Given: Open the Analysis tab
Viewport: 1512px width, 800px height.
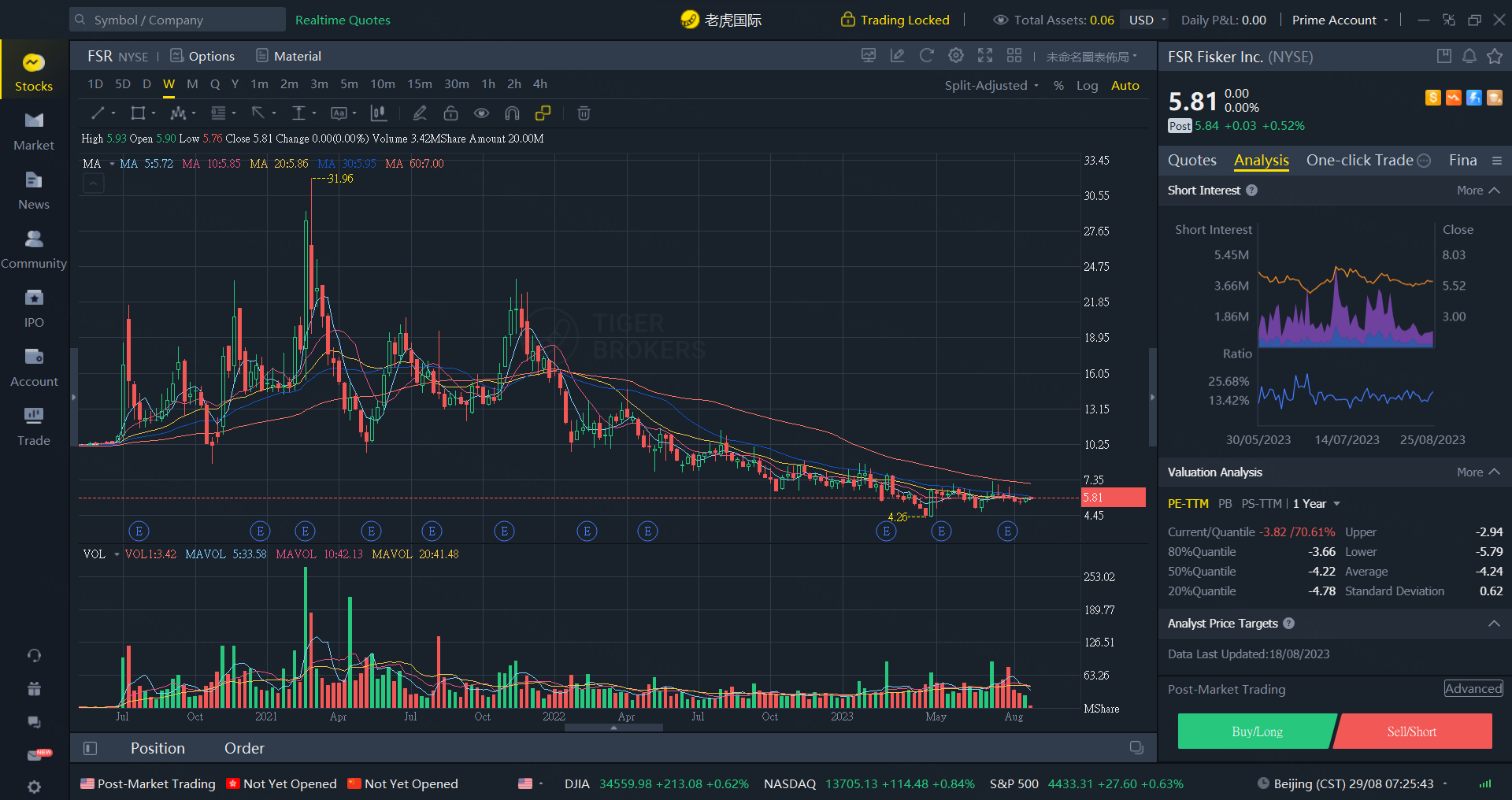Looking at the screenshot, I should (1261, 161).
